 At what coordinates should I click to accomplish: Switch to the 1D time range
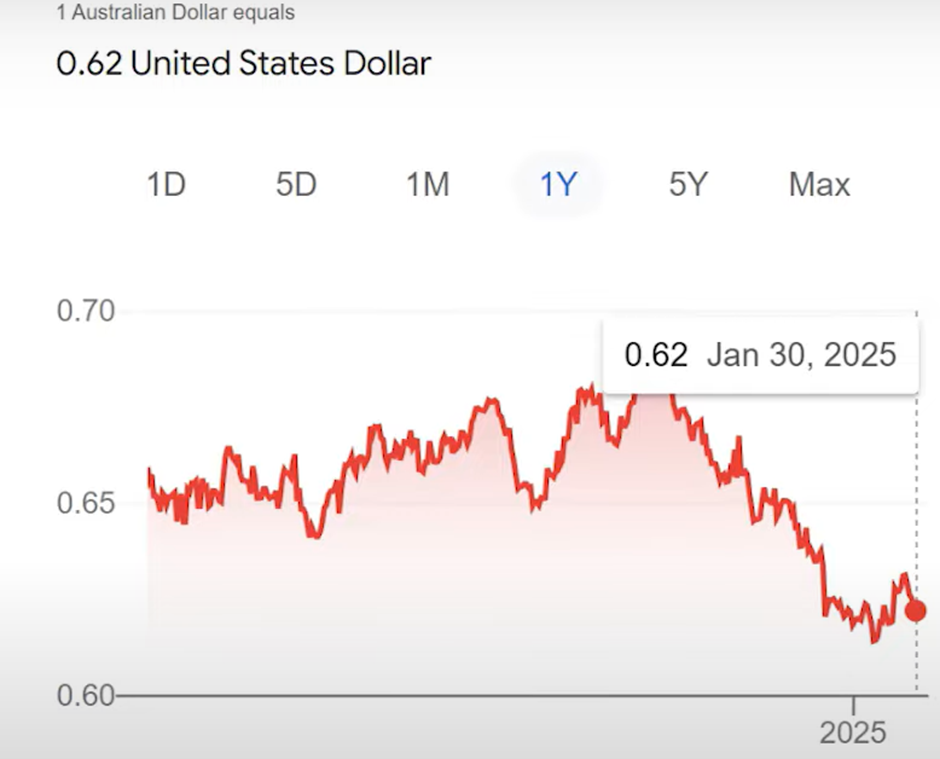166,185
